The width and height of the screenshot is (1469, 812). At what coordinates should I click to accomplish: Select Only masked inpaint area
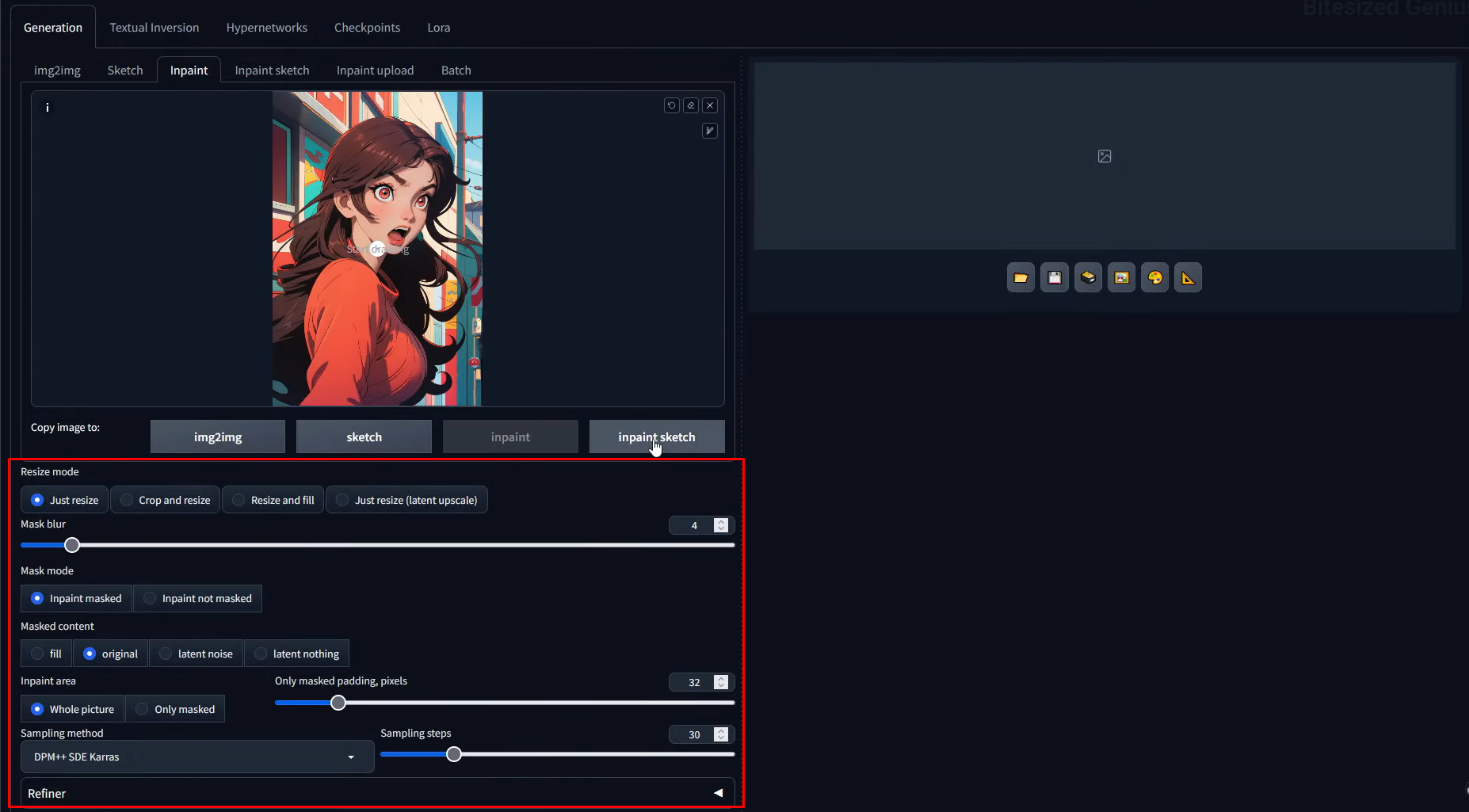pos(176,709)
